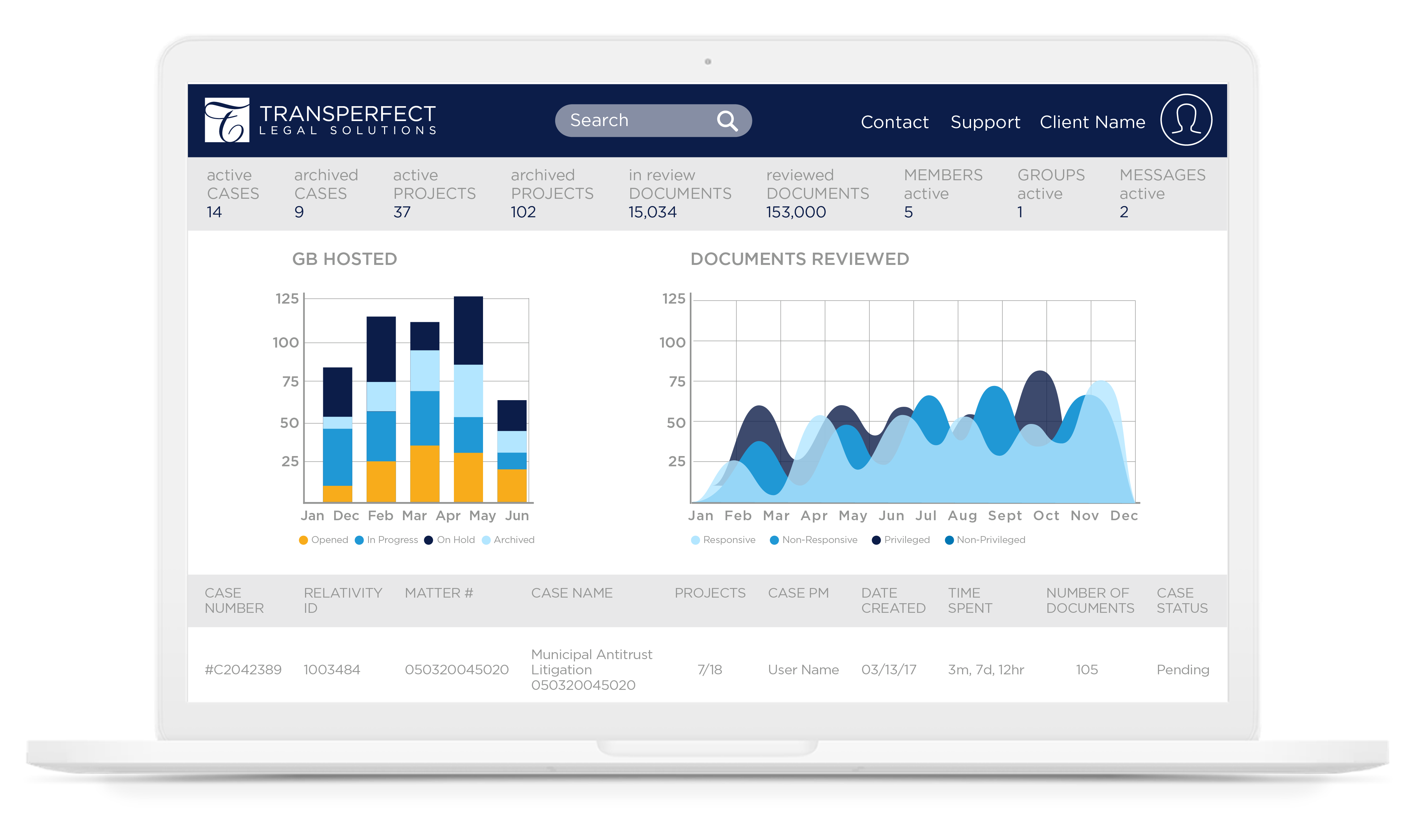The image size is (1414, 840).
Task: Click the TransPerfect logo icon
Action: tap(227, 120)
